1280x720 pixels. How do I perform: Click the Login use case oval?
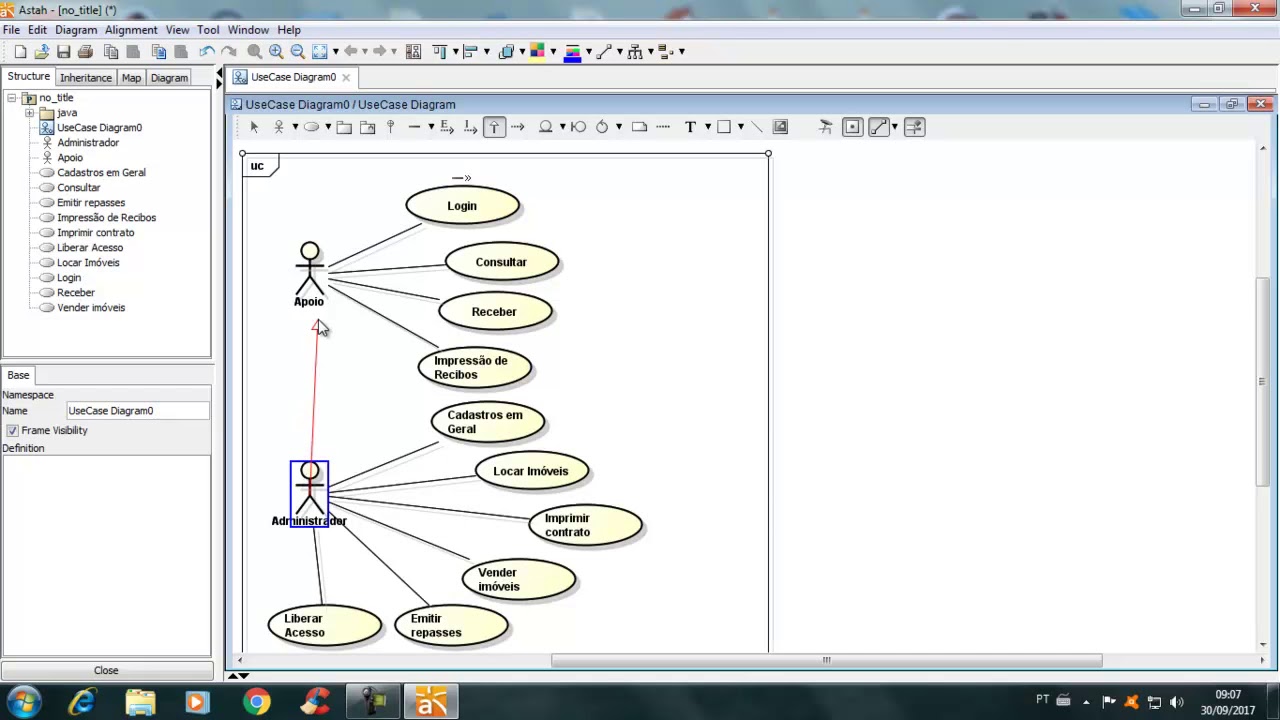pos(462,206)
